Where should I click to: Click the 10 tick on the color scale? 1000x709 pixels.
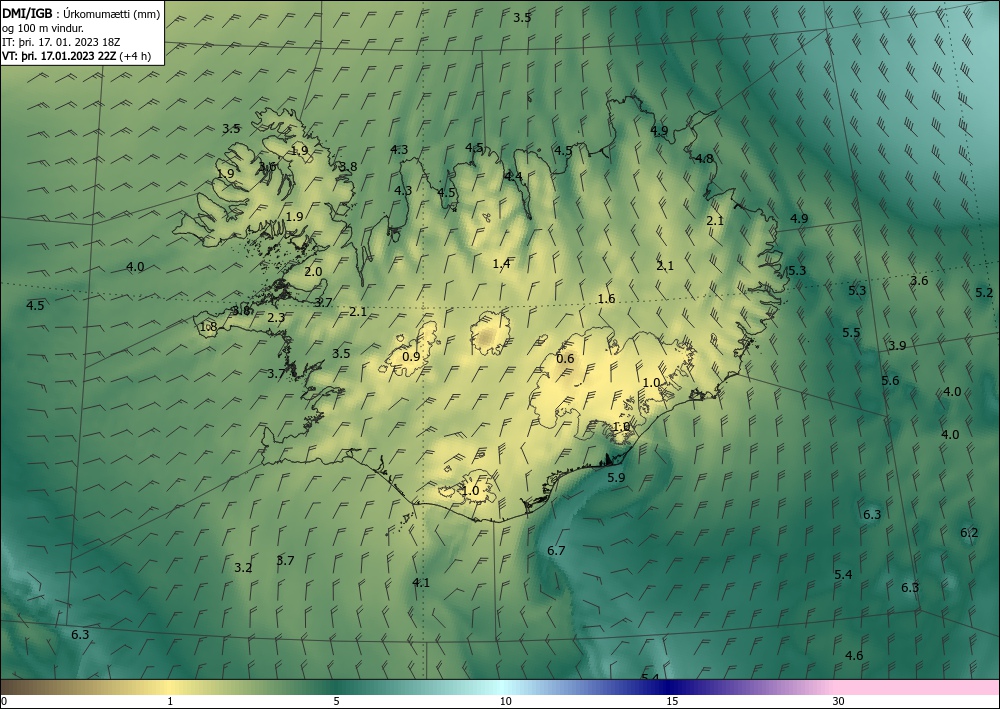[505, 701]
